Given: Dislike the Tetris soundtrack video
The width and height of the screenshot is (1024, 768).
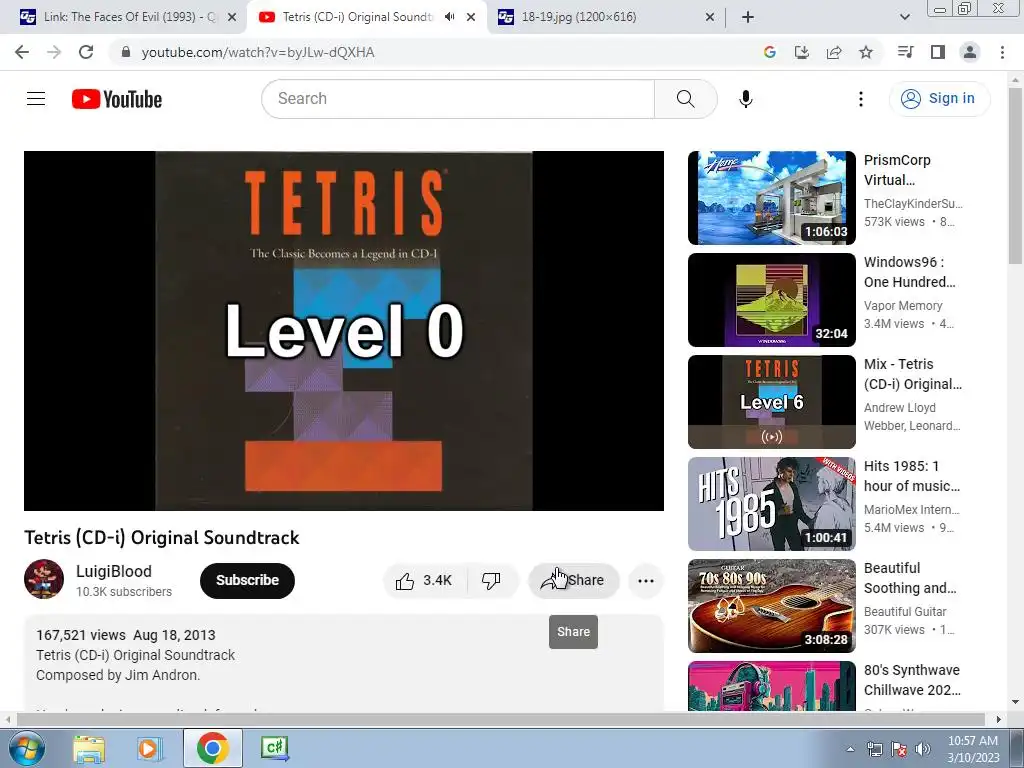Looking at the screenshot, I should 492,580.
